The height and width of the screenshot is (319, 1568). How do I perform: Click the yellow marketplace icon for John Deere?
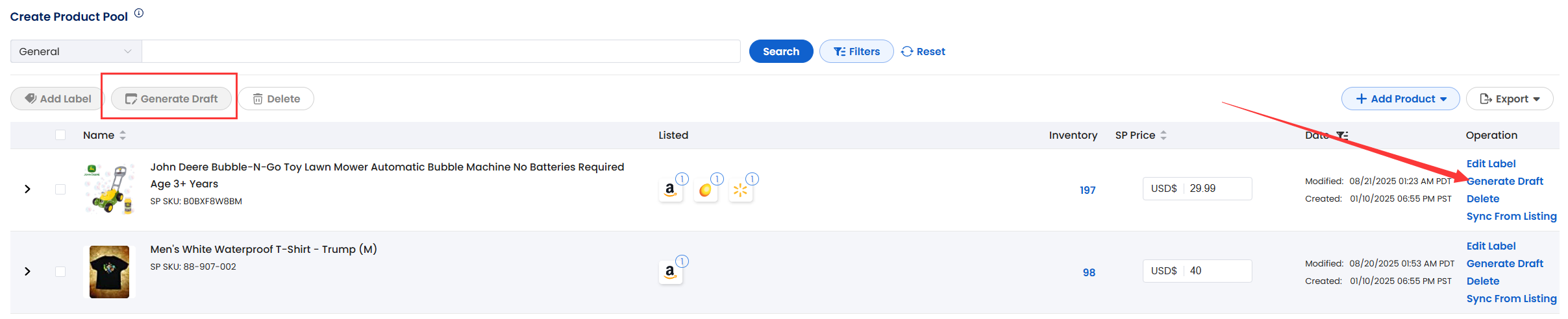coord(706,190)
